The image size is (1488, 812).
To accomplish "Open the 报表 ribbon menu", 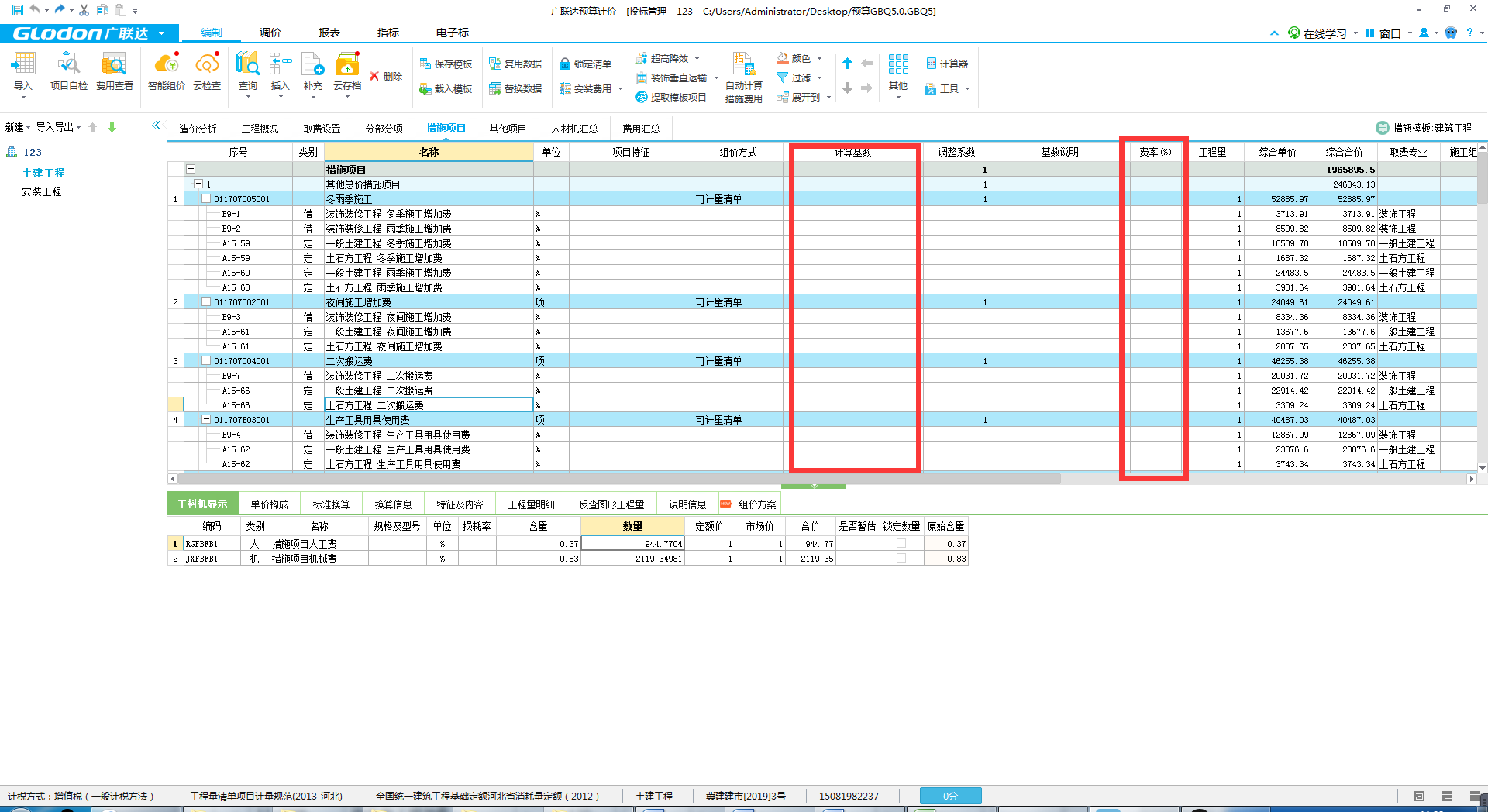I will coord(329,33).
